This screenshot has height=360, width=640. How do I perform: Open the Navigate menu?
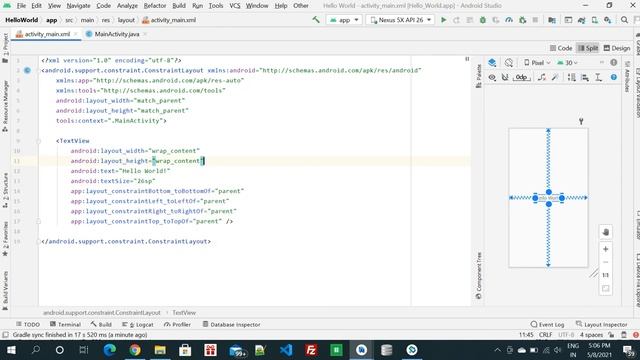pyautogui.click(x=78, y=6)
